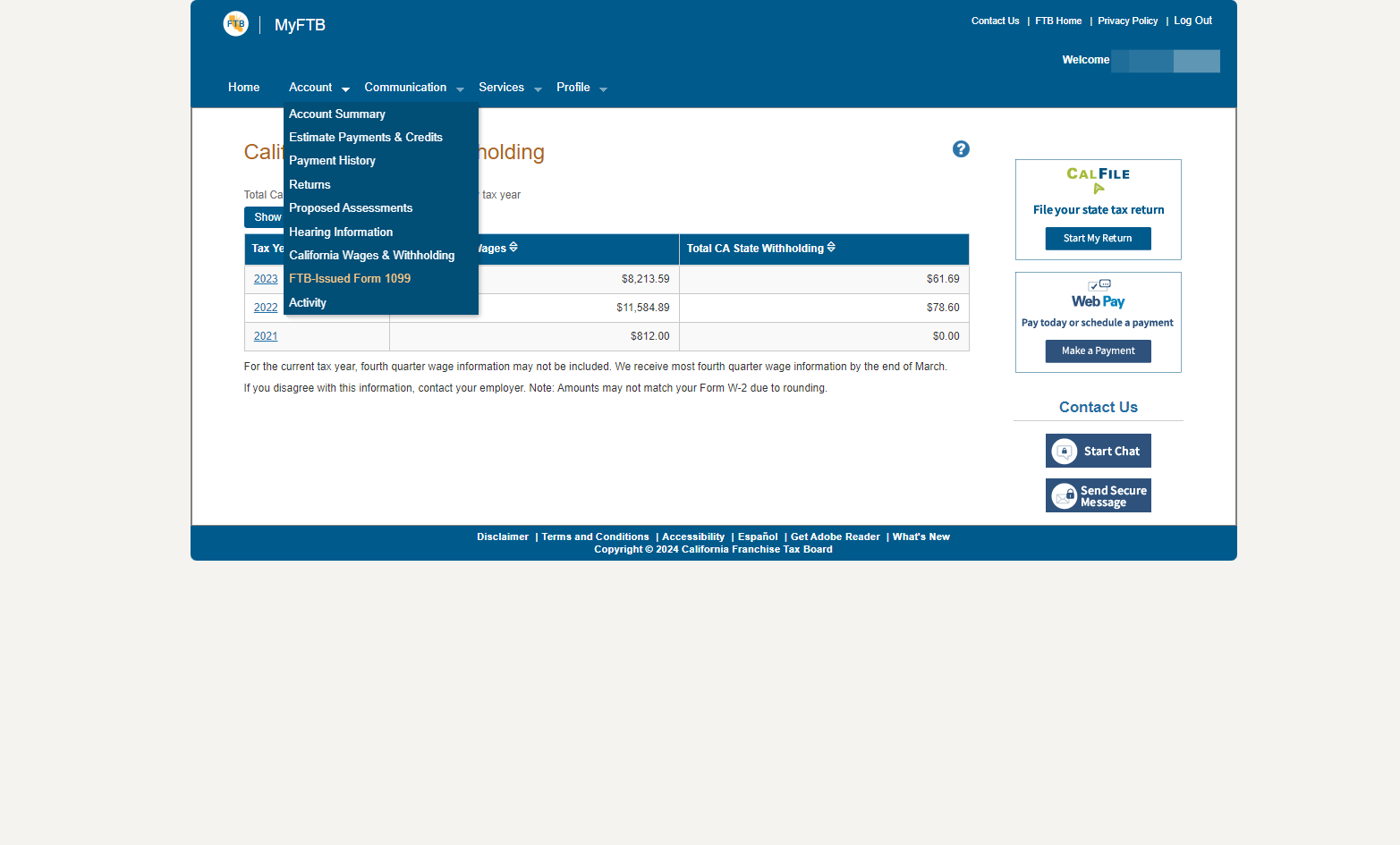
Task: Sort the wages column with arrows
Action: tap(513, 248)
